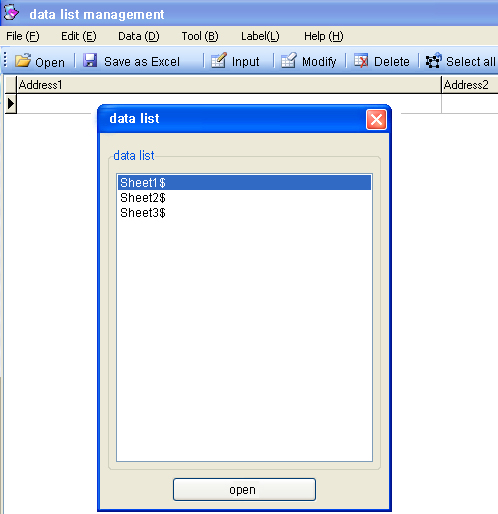Click the Modify table icon
Screen dimensions: 498x514
point(289,61)
